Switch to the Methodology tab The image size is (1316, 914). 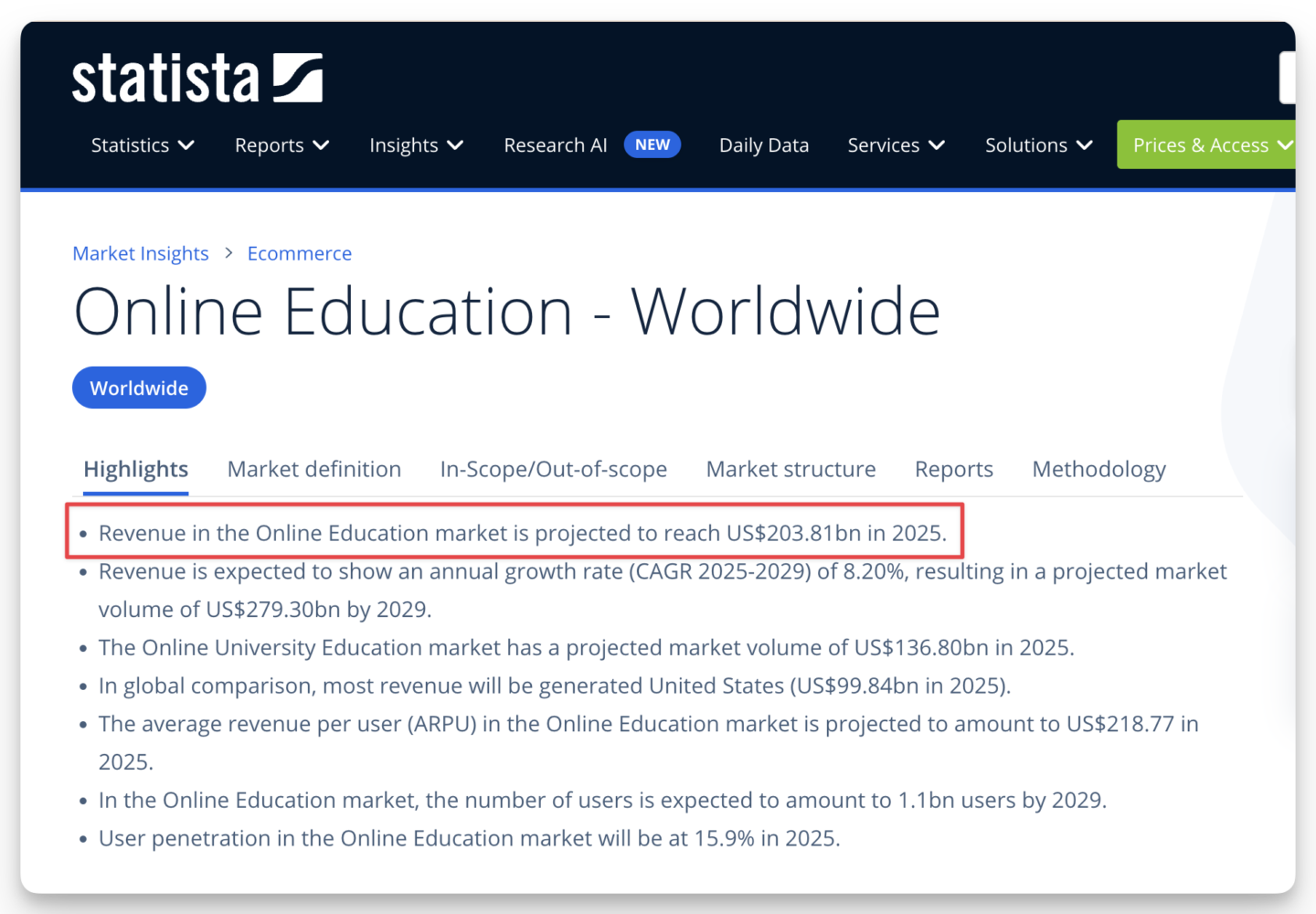pos(1099,469)
